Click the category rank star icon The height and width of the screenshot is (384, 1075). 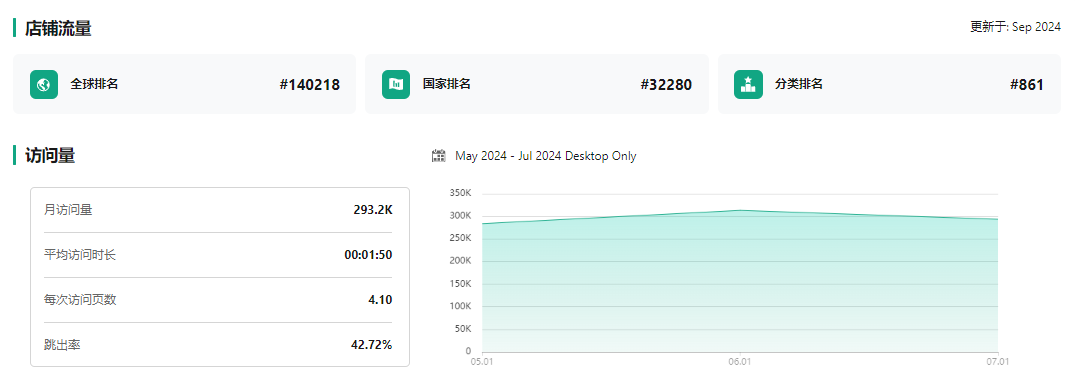(x=748, y=84)
